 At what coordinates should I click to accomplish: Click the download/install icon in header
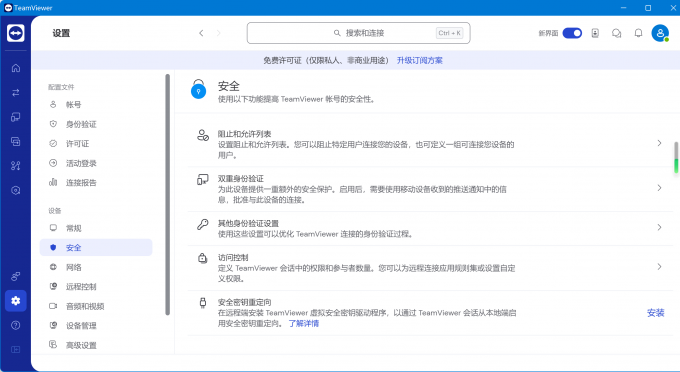[x=595, y=33]
